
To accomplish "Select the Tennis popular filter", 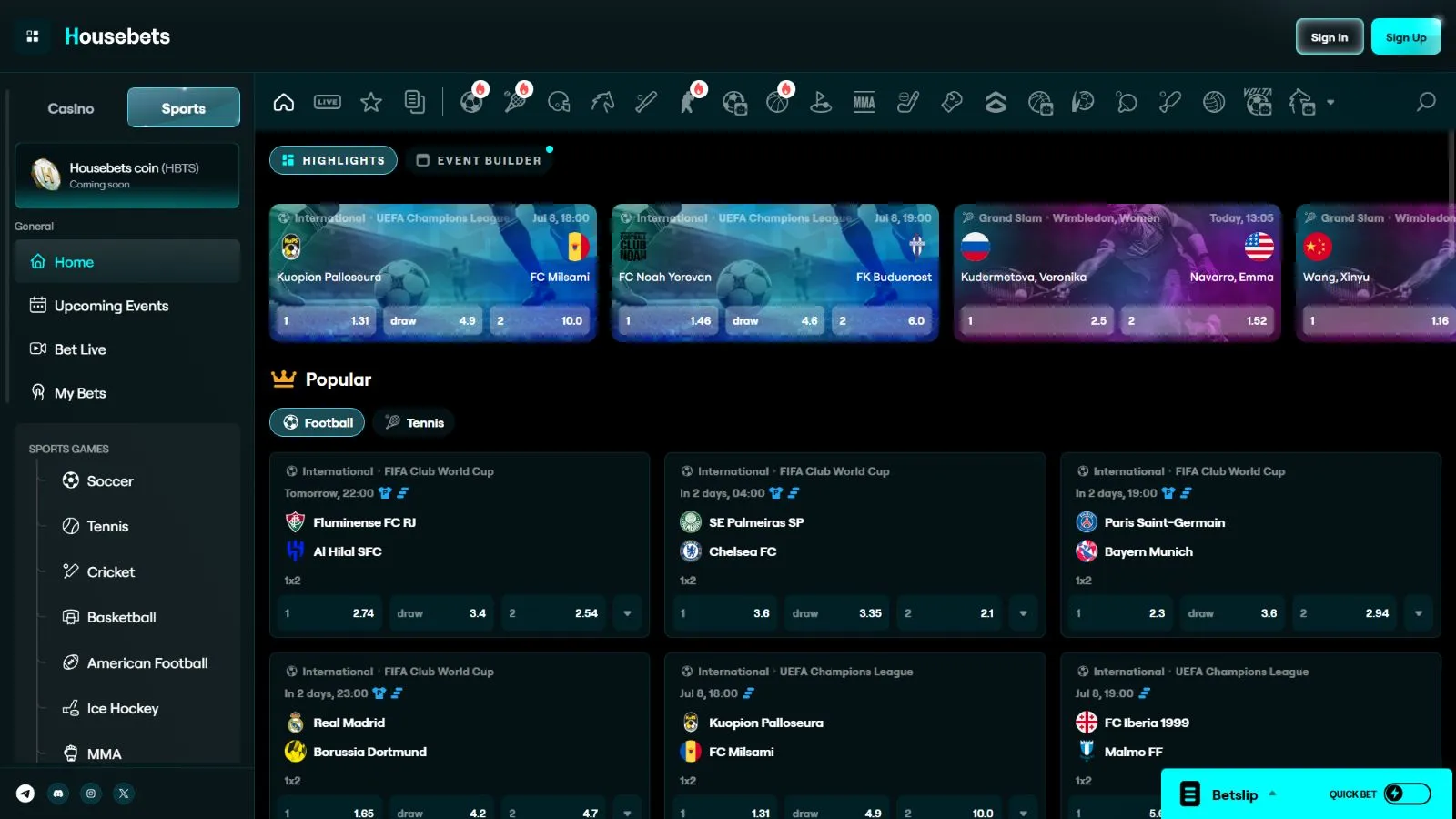I will pyautogui.click(x=415, y=422).
